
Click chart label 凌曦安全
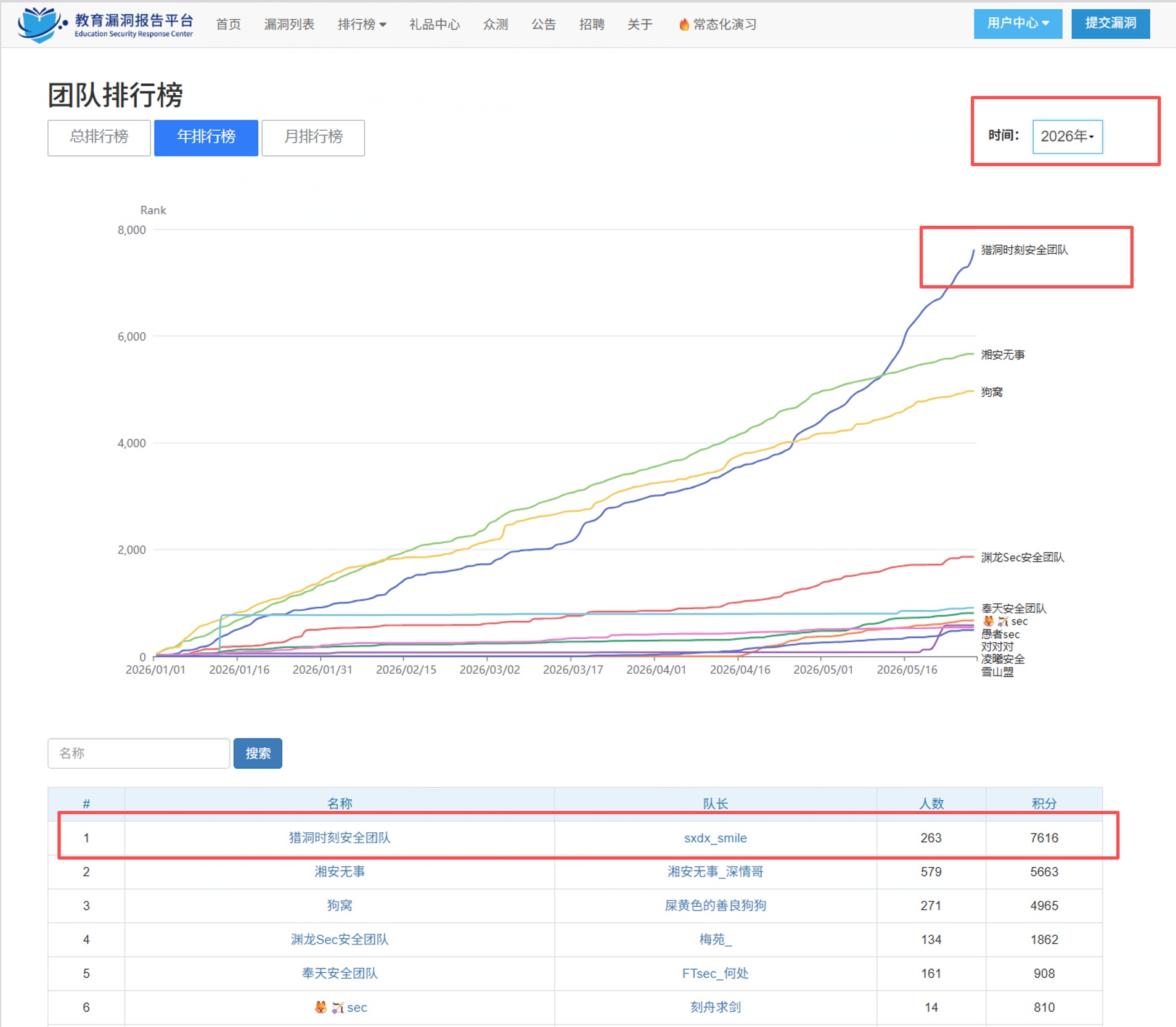point(1003,659)
